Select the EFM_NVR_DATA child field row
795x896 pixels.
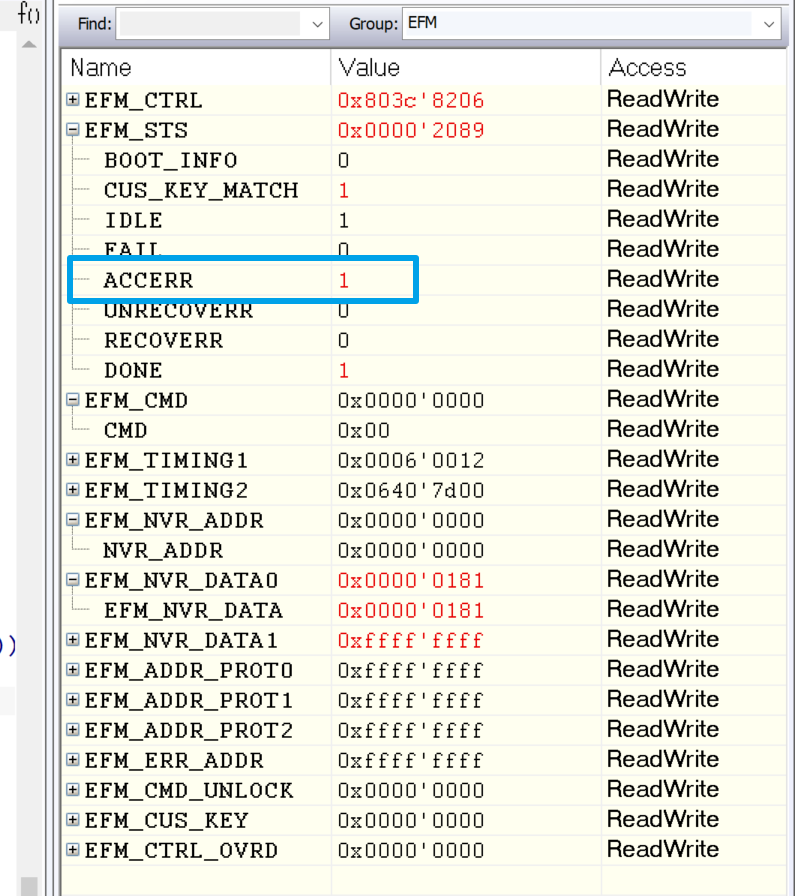coord(424,610)
